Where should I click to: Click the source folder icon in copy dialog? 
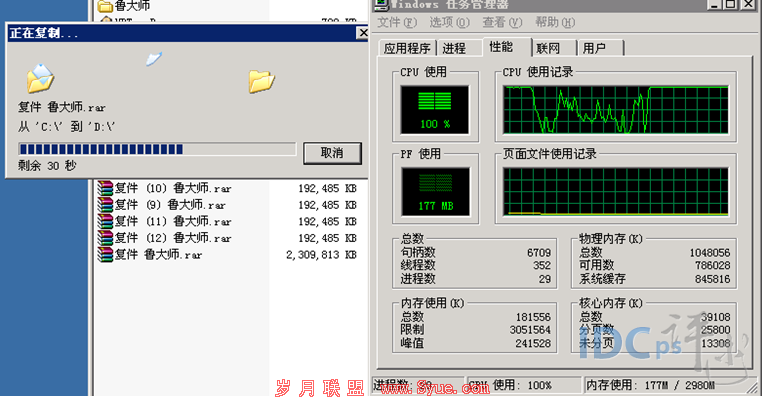(x=40, y=78)
